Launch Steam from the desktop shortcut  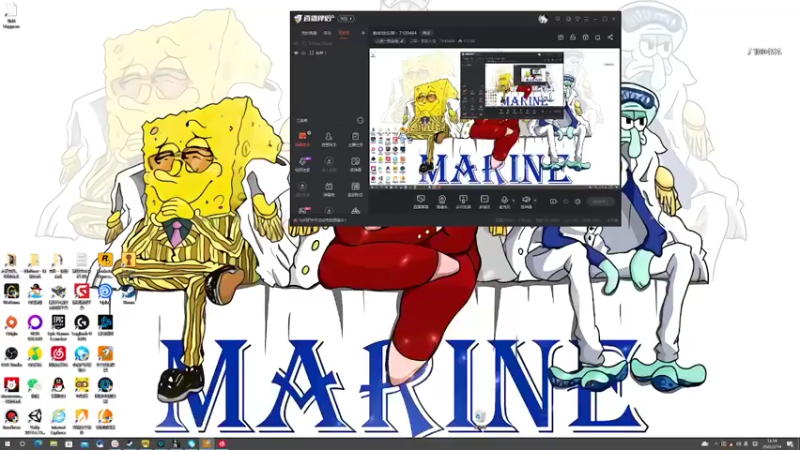coord(129,292)
